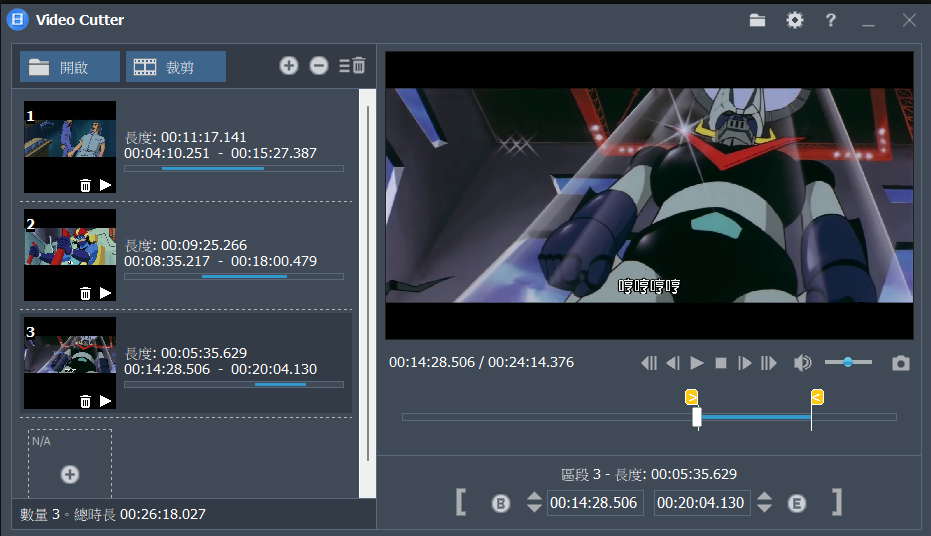Open the output folder icon in title bar
The width and height of the screenshot is (931, 536).
[757, 20]
